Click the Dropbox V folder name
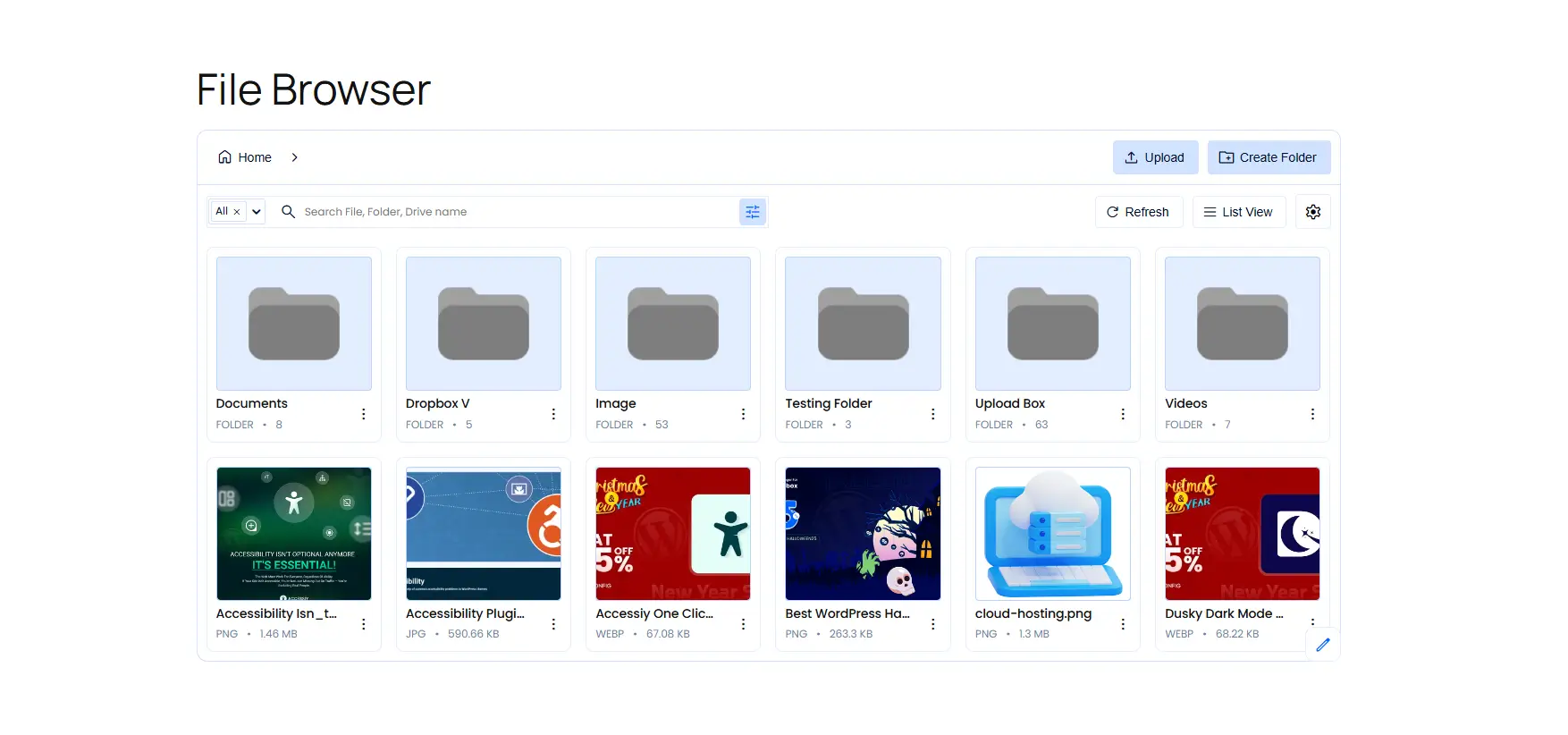 coord(438,403)
